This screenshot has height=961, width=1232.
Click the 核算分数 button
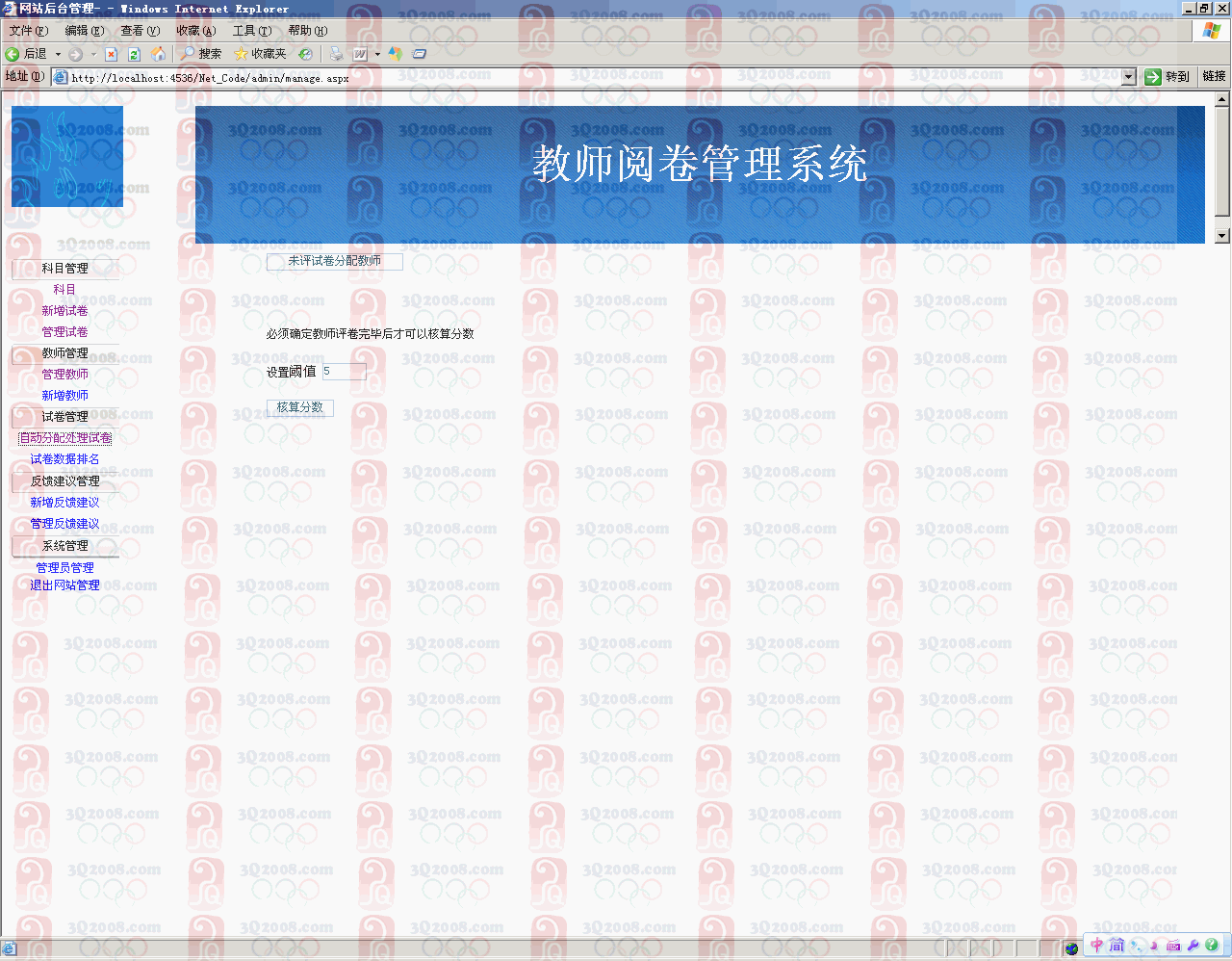point(299,407)
